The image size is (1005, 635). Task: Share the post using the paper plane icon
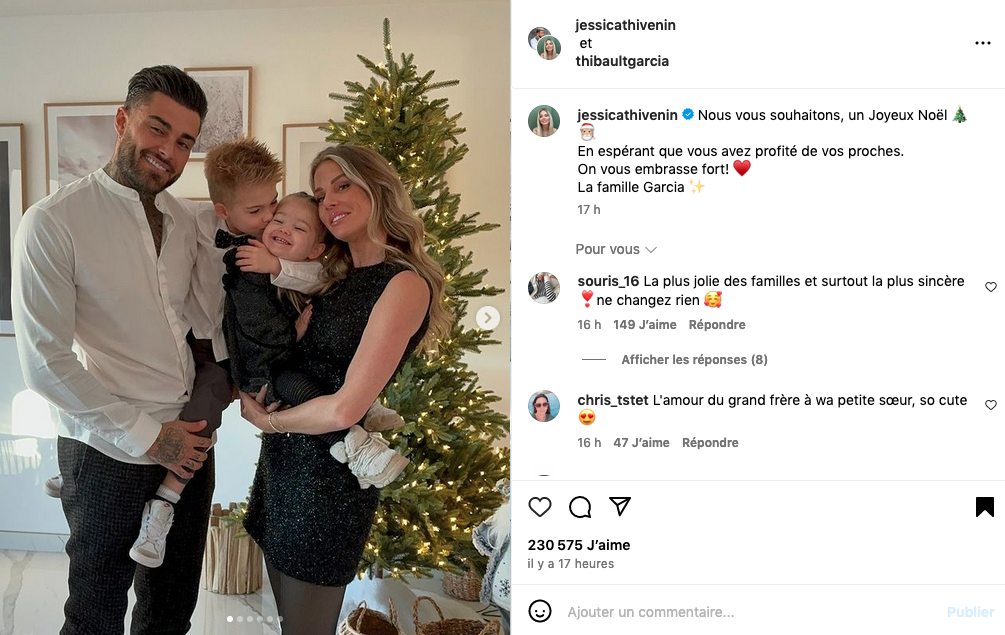[x=620, y=507]
